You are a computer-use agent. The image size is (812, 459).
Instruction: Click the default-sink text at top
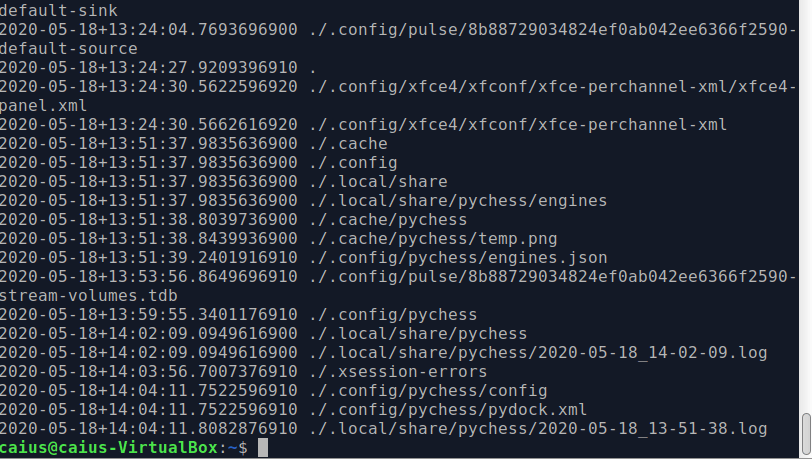click(58, 10)
